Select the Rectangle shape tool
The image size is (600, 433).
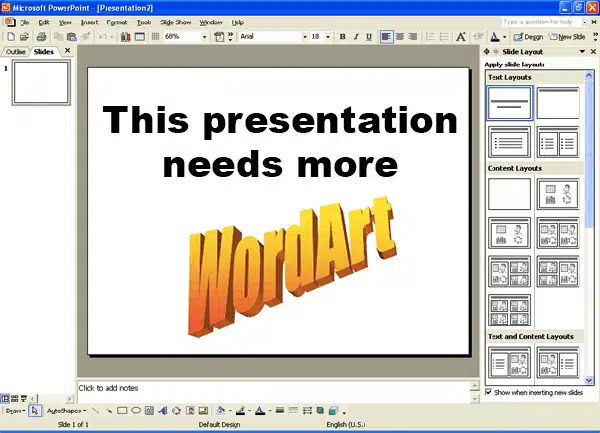pos(122,411)
